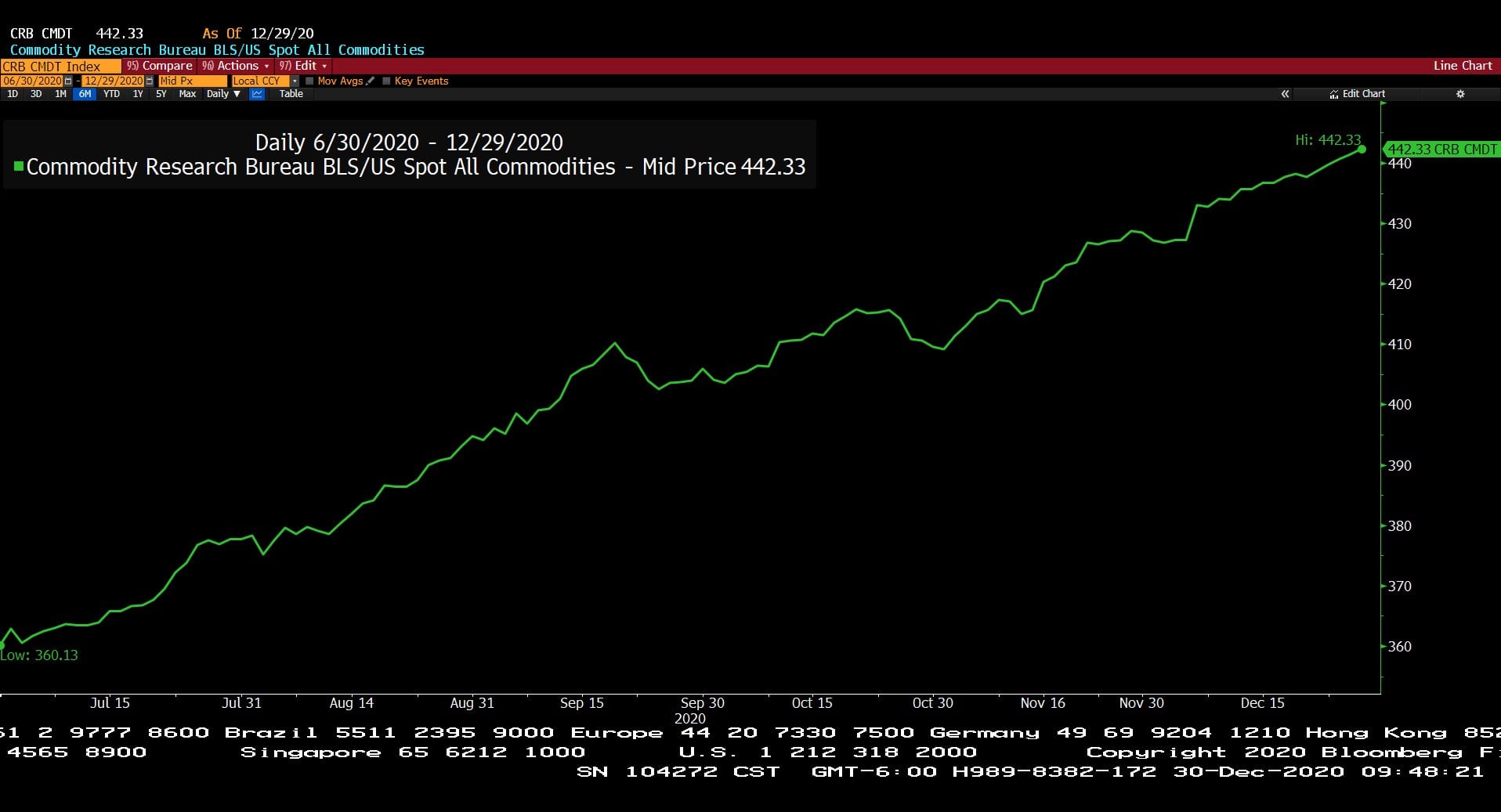The height and width of the screenshot is (812, 1501).
Task: Click the Line Chart title label
Action: tap(1463, 66)
